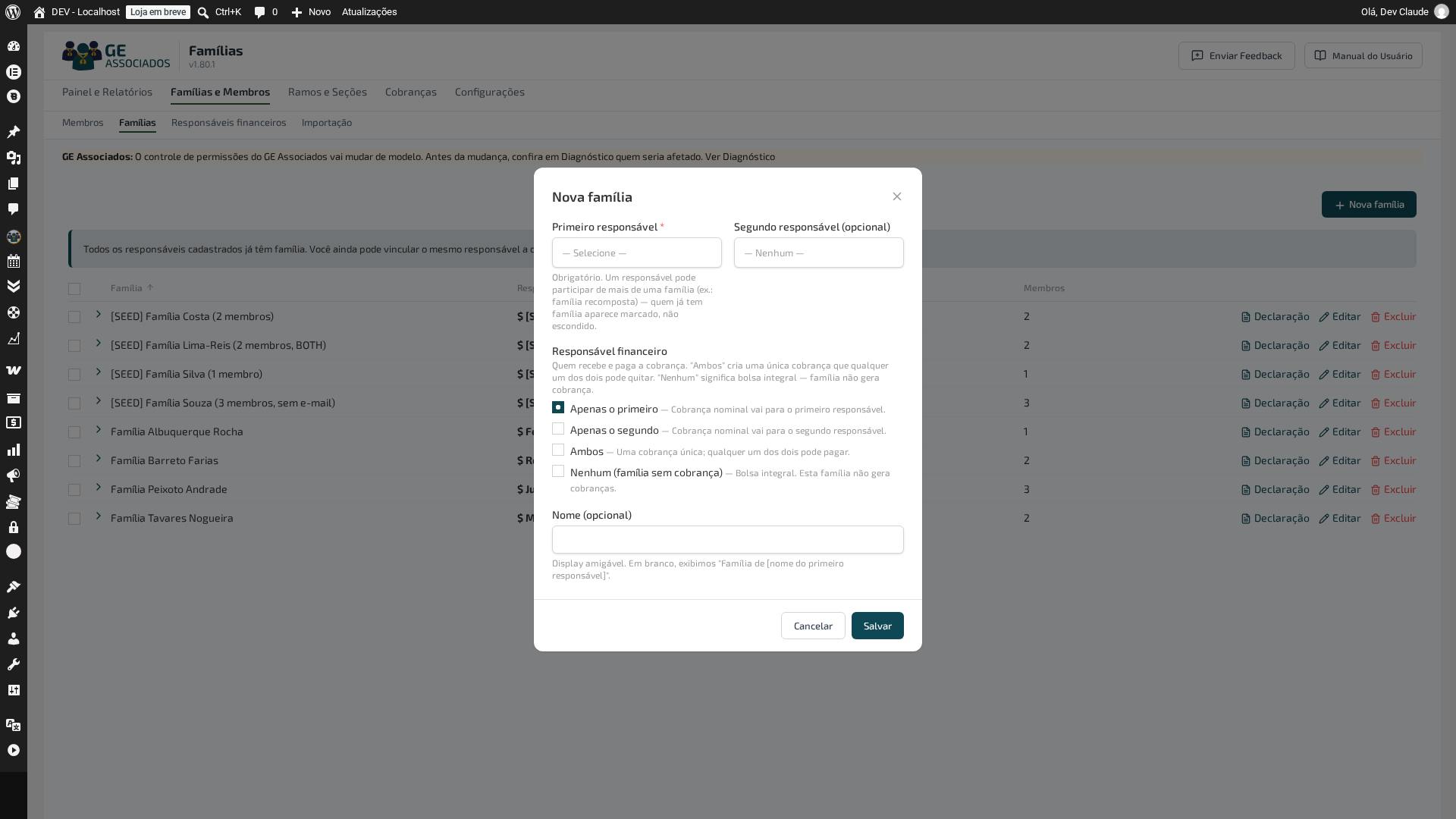Open Importação subtab
1456x819 pixels.
[x=327, y=123]
